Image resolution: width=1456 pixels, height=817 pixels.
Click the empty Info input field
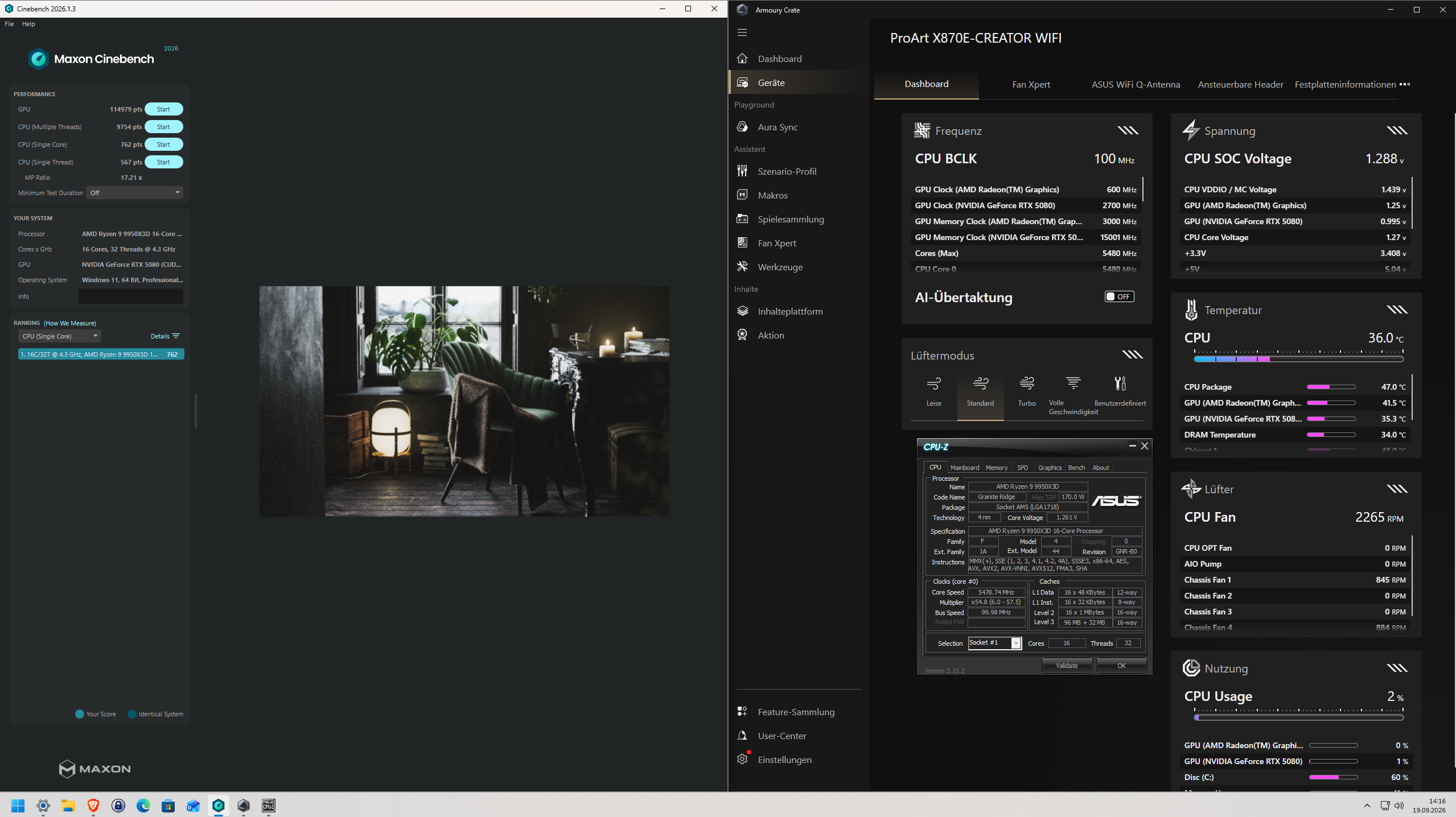point(131,296)
